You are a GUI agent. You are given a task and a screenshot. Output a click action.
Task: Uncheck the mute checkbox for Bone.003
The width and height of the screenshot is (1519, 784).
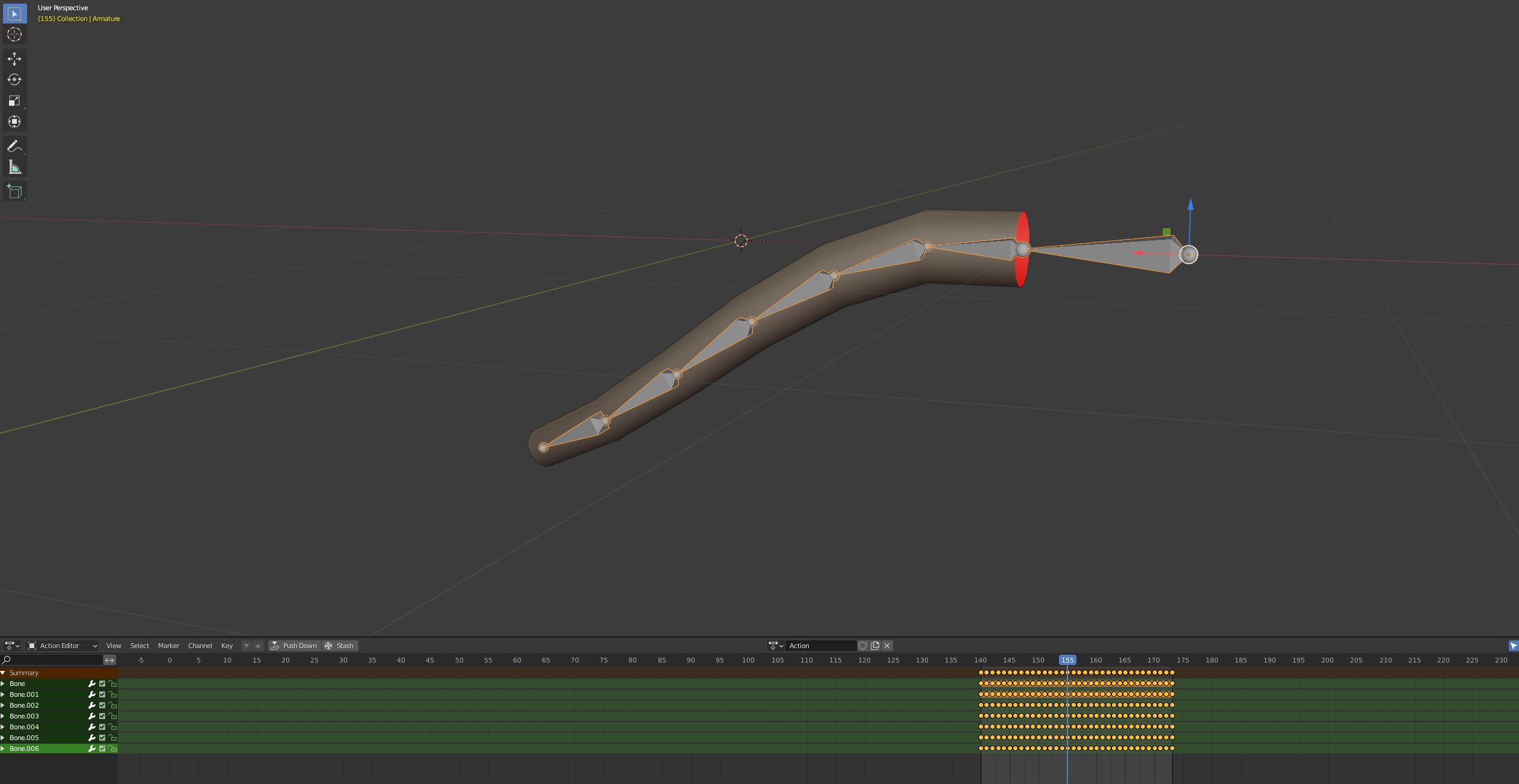click(102, 716)
